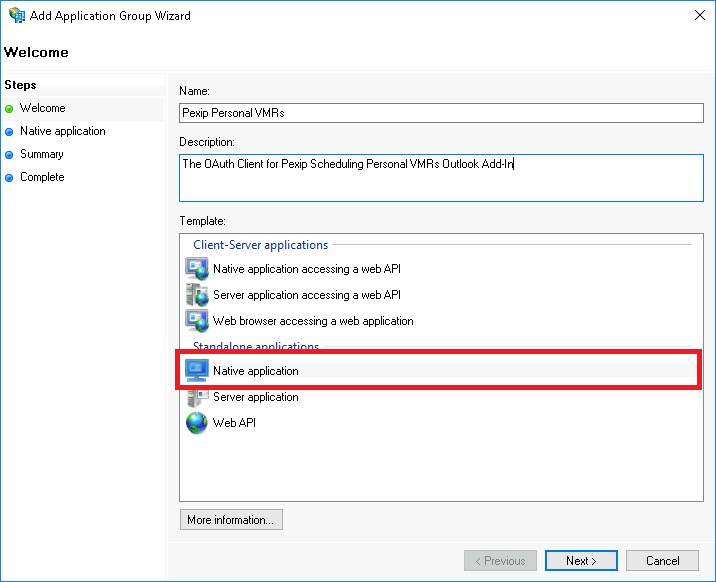The width and height of the screenshot is (716, 582).
Task: Click the green Welcome step bullet
Action: (9, 109)
